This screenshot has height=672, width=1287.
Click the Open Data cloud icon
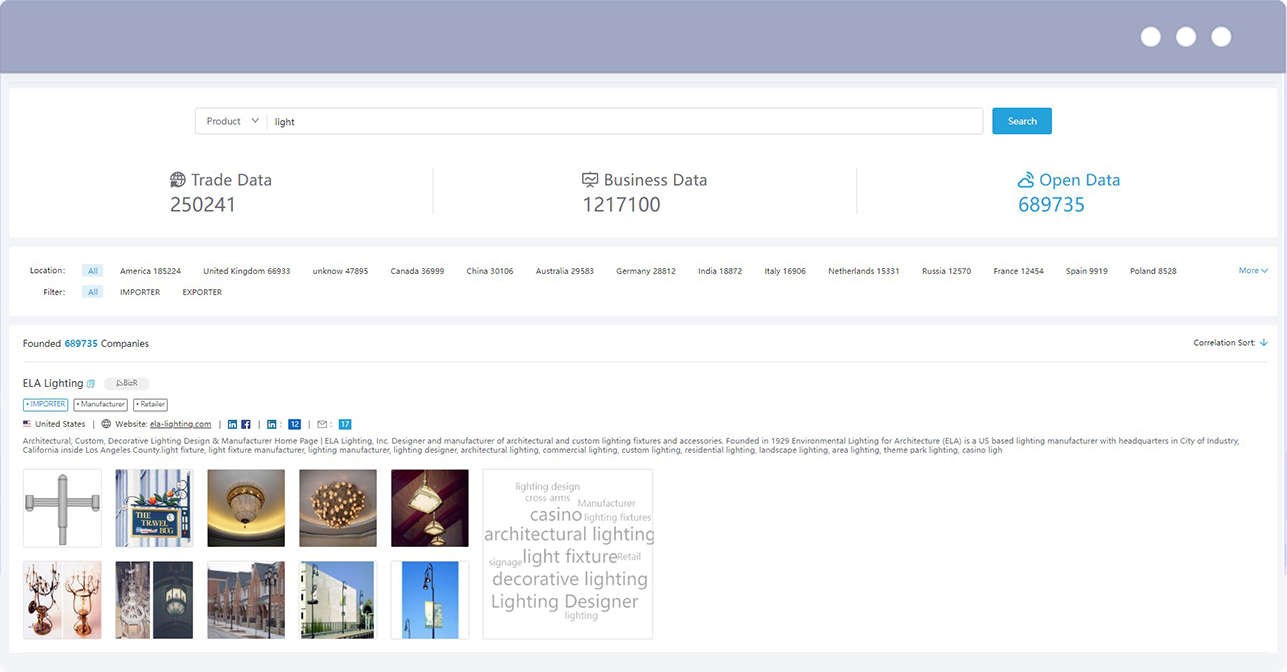coord(1026,180)
